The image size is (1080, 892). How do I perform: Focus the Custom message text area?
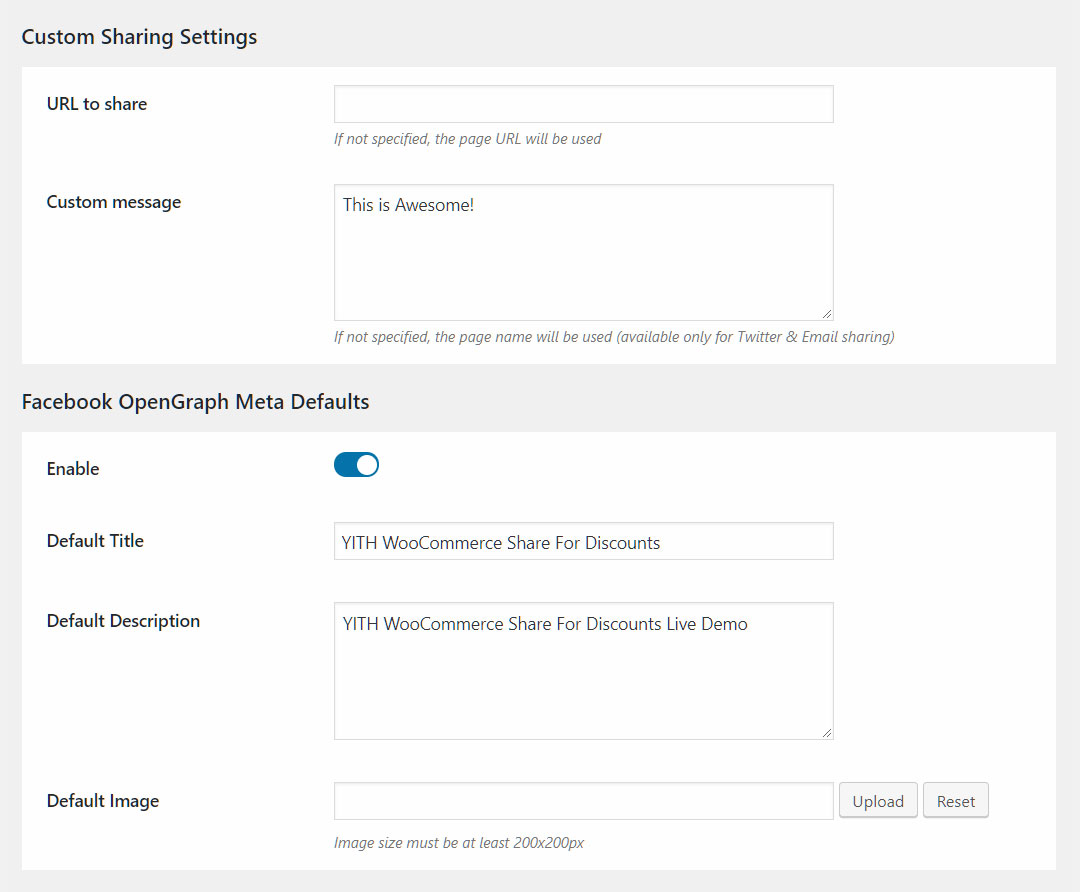(x=583, y=252)
